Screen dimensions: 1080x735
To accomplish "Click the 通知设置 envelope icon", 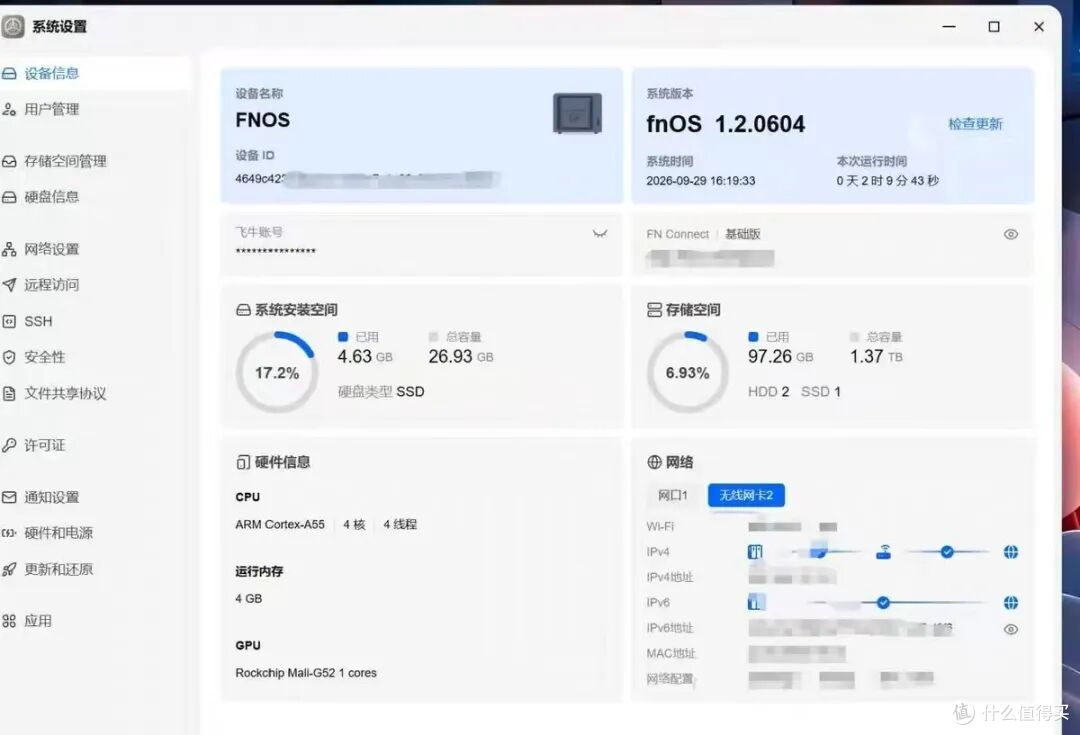I will tap(9, 497).
